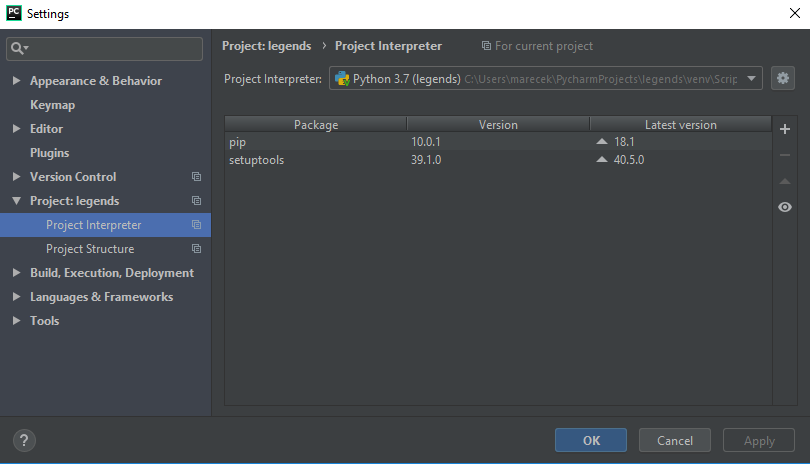Expand the Build, Execution, Deployment section
Screen dimensions: 810x464
coord(17,273)
